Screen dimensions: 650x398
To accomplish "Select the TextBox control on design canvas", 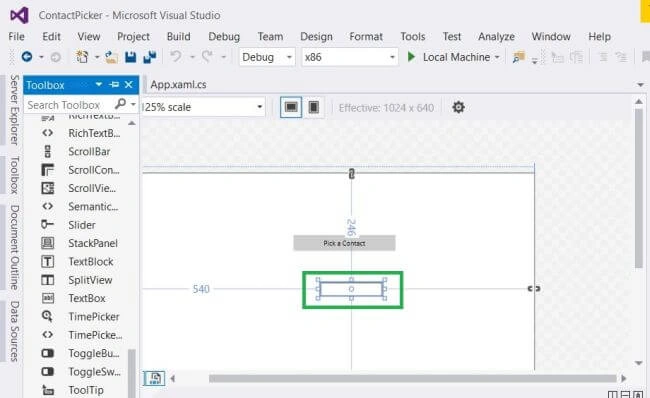I will (x=352, y=289).
